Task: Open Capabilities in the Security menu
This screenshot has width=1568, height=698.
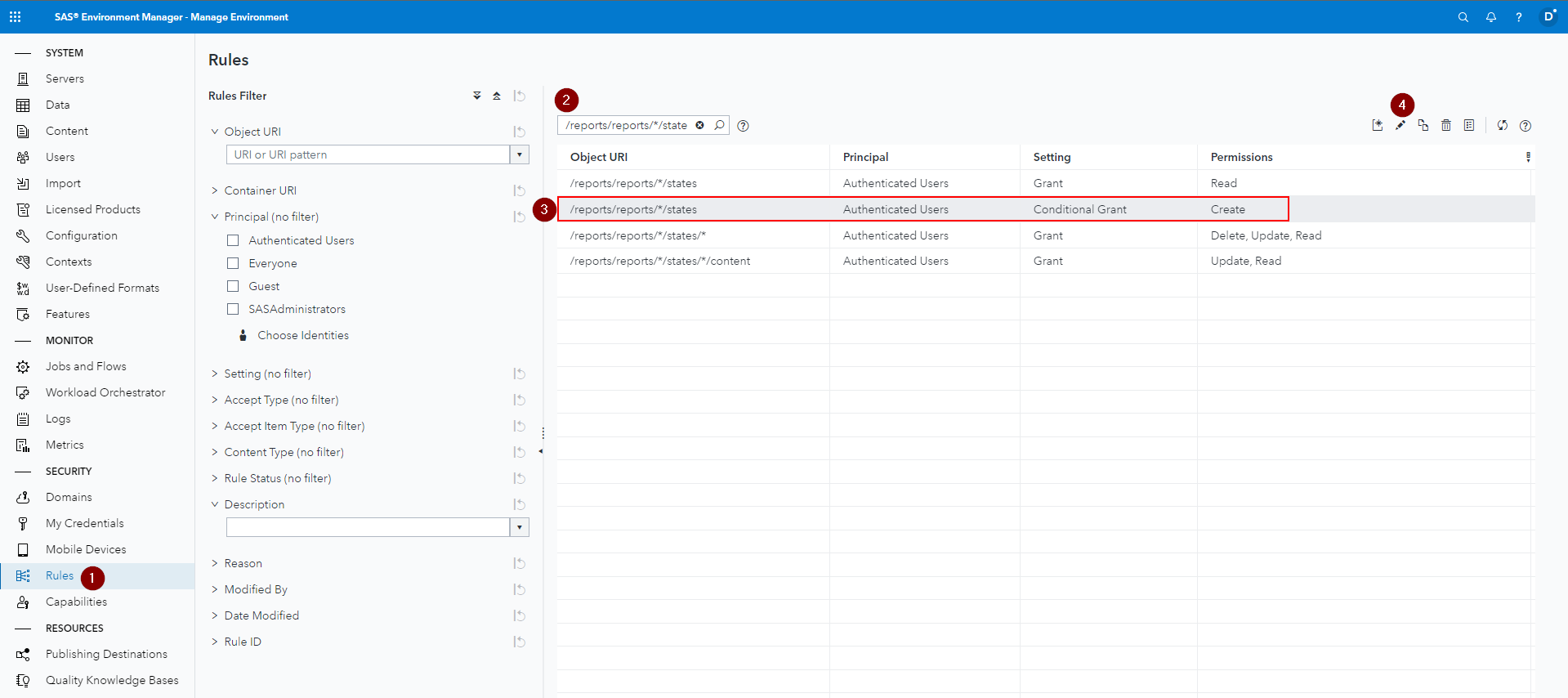Action: pos(76,602)
